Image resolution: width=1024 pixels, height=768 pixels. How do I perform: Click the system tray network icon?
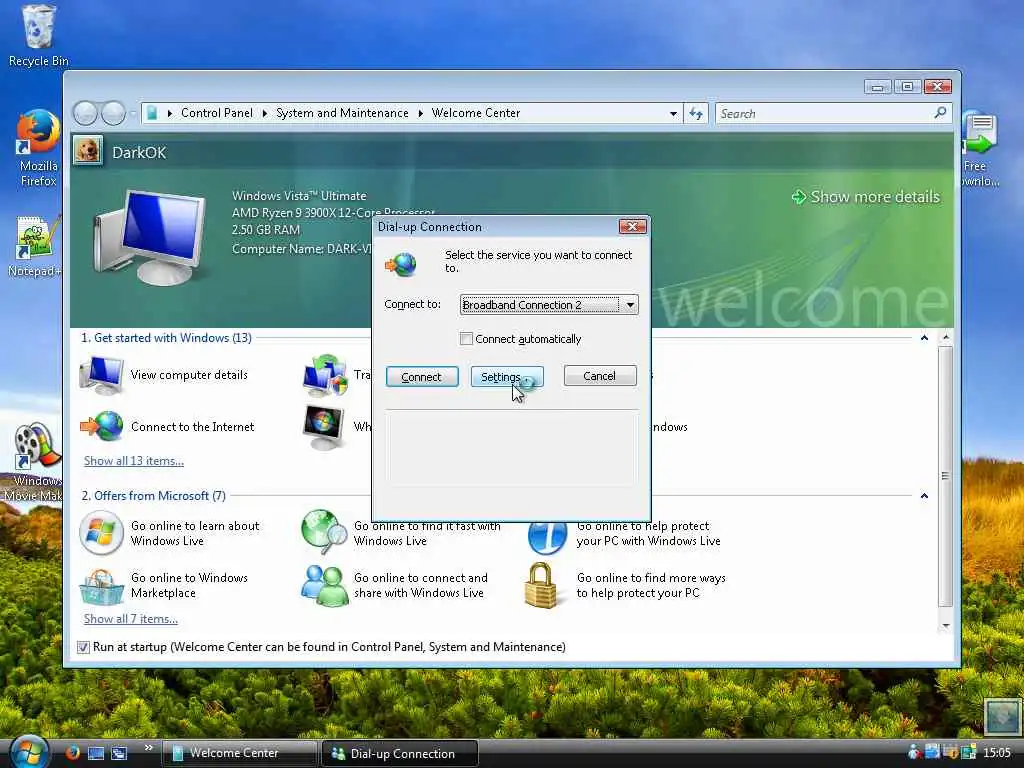932,752
